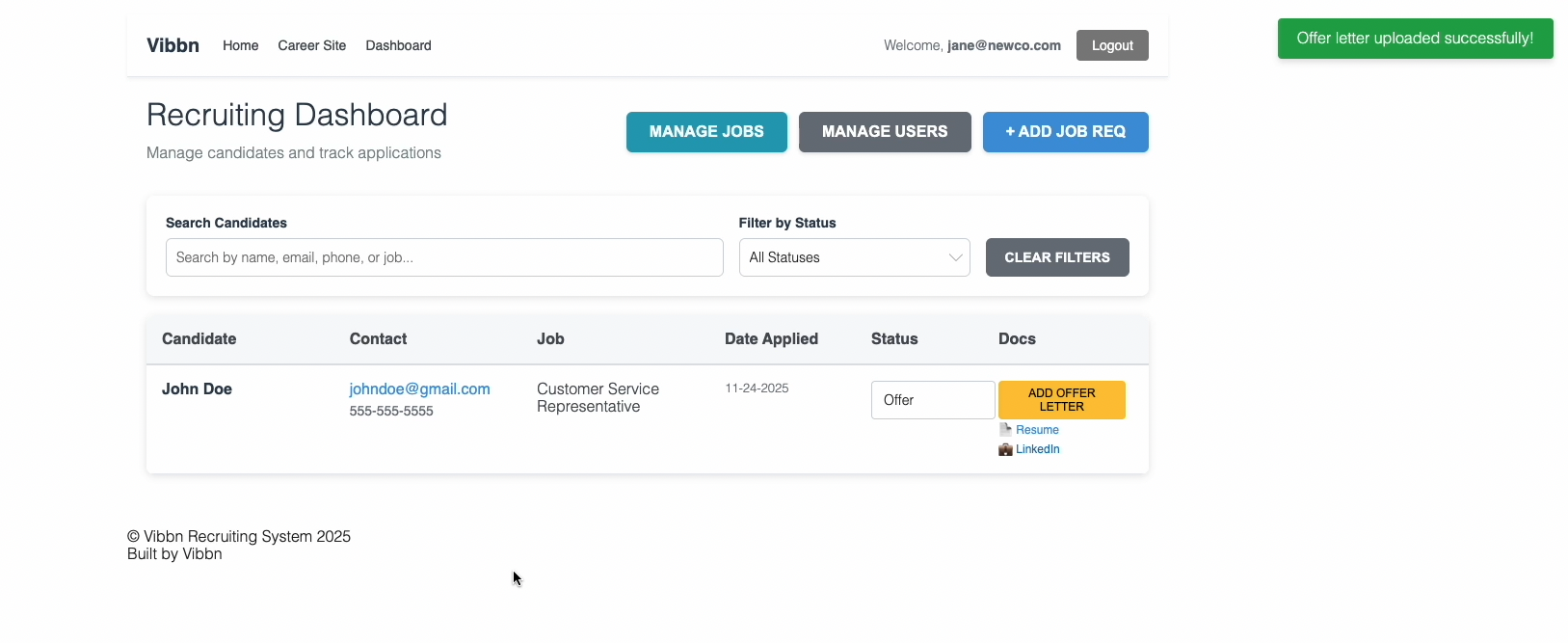This screenshot has height=643, width=1568.
Task: Go to the Home nav item
Action: pyautogui.click(x=240, y=45)
